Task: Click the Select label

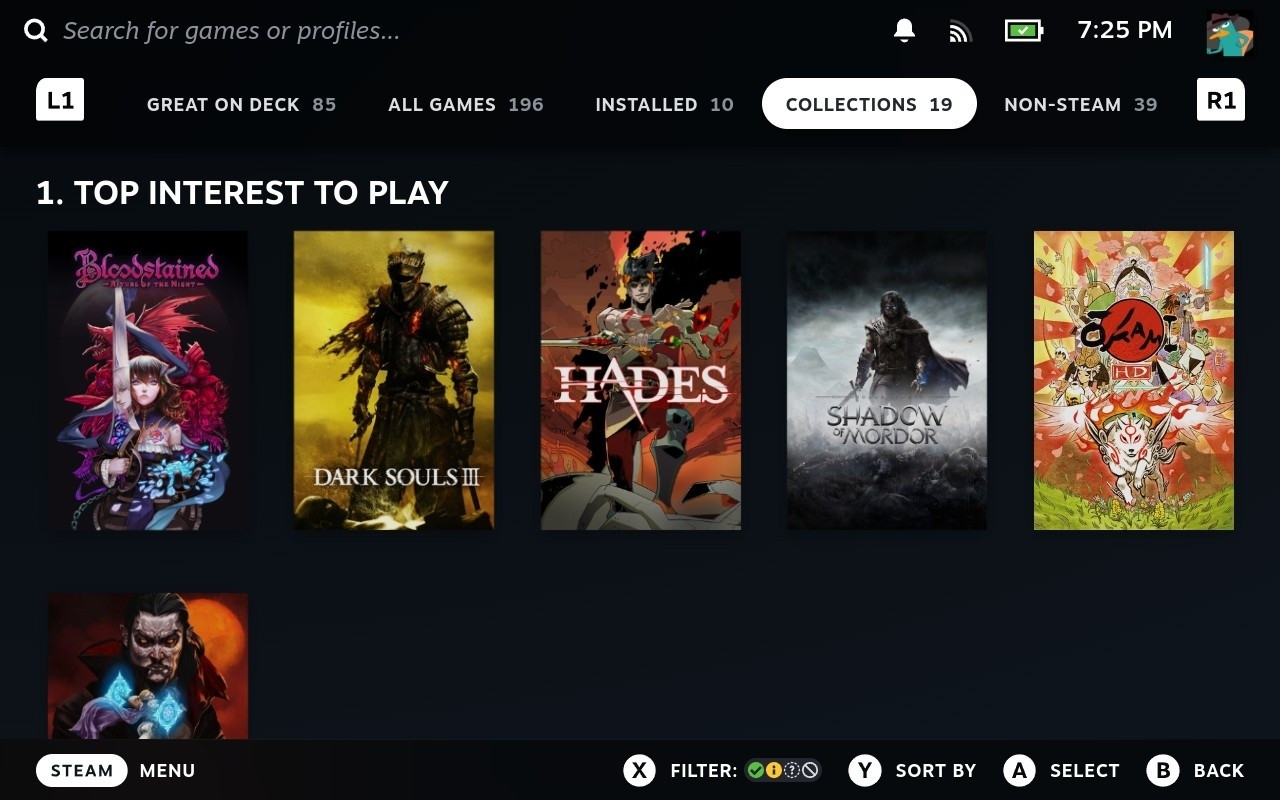Action: click(1085, 771)
